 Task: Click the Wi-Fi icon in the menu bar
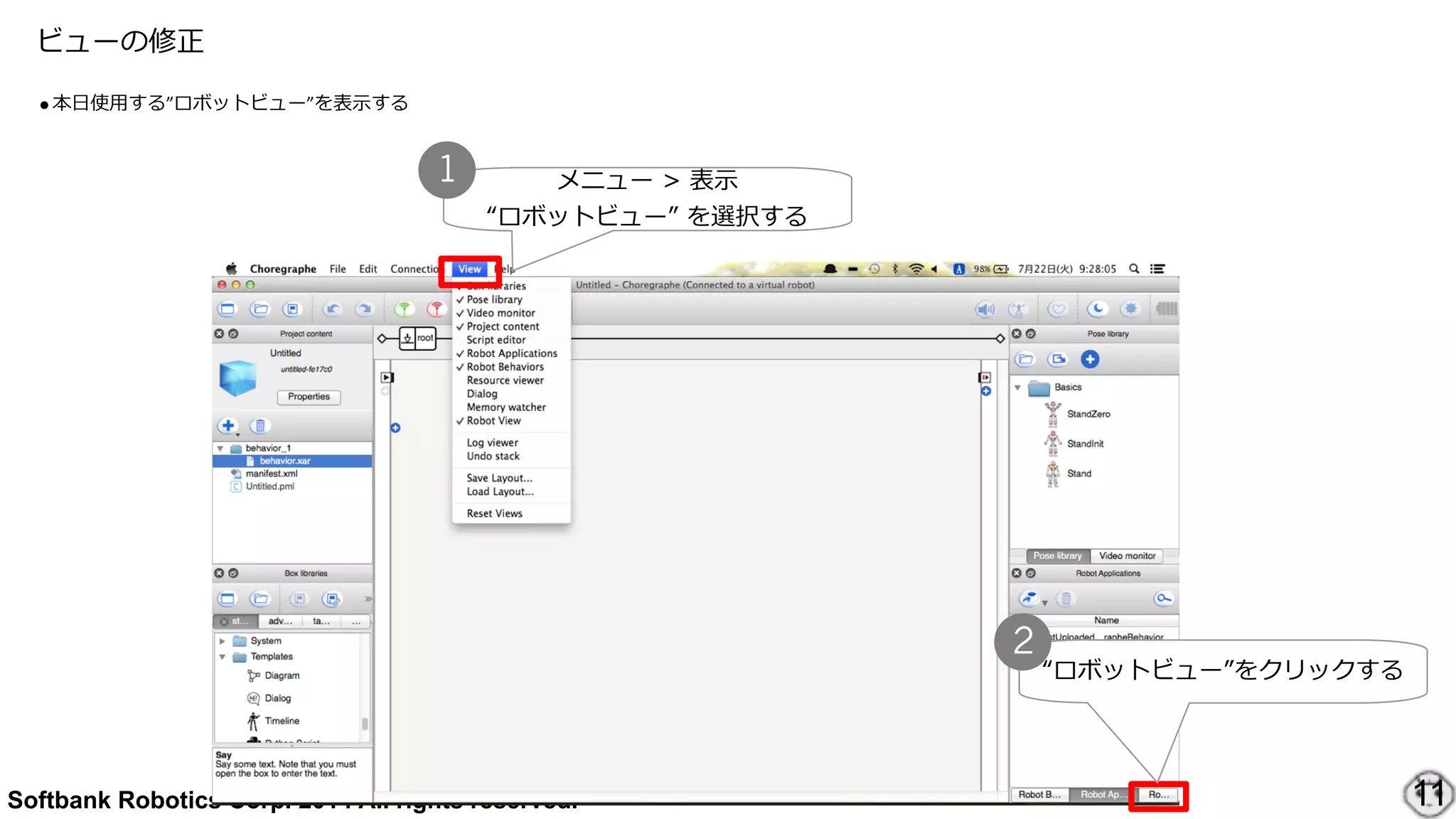[x=916, y=269]
